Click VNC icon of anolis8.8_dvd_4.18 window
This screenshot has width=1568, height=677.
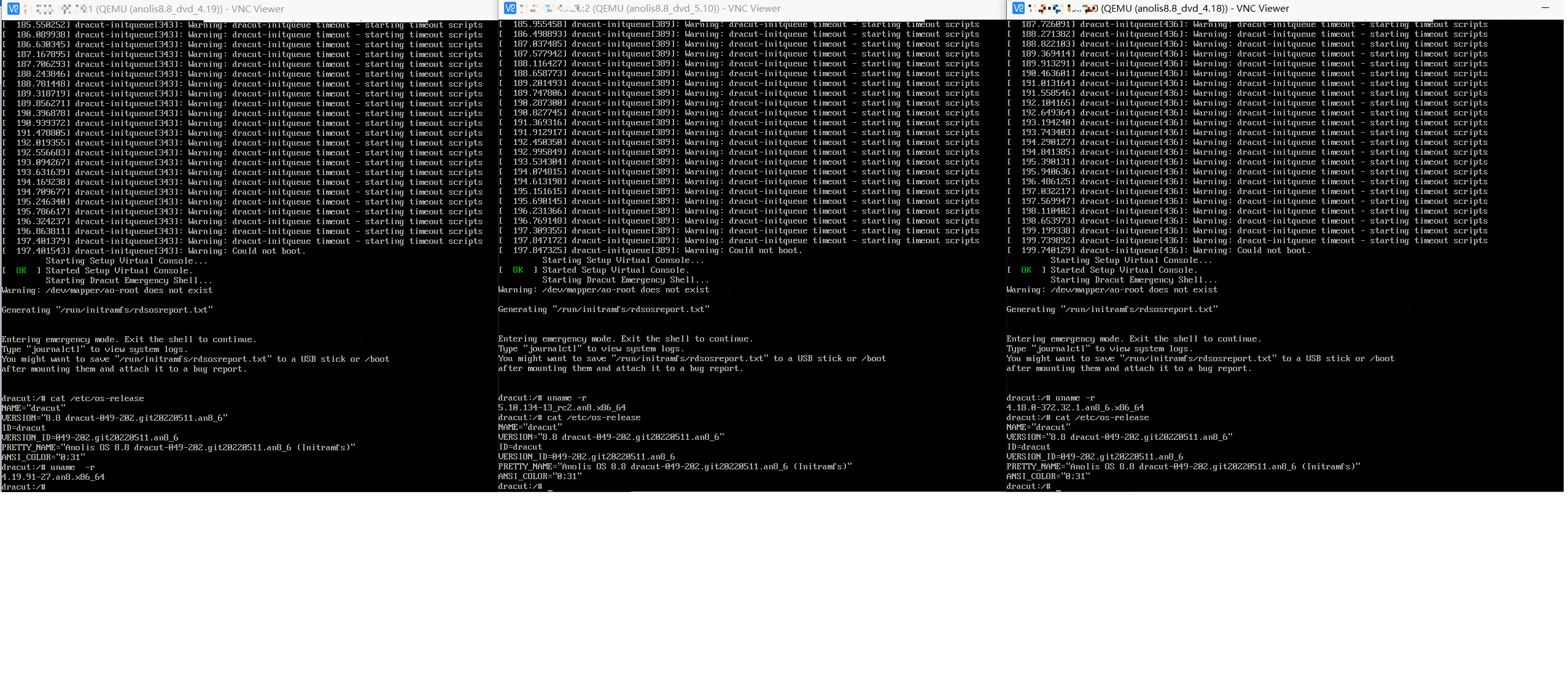[1018, 8]
